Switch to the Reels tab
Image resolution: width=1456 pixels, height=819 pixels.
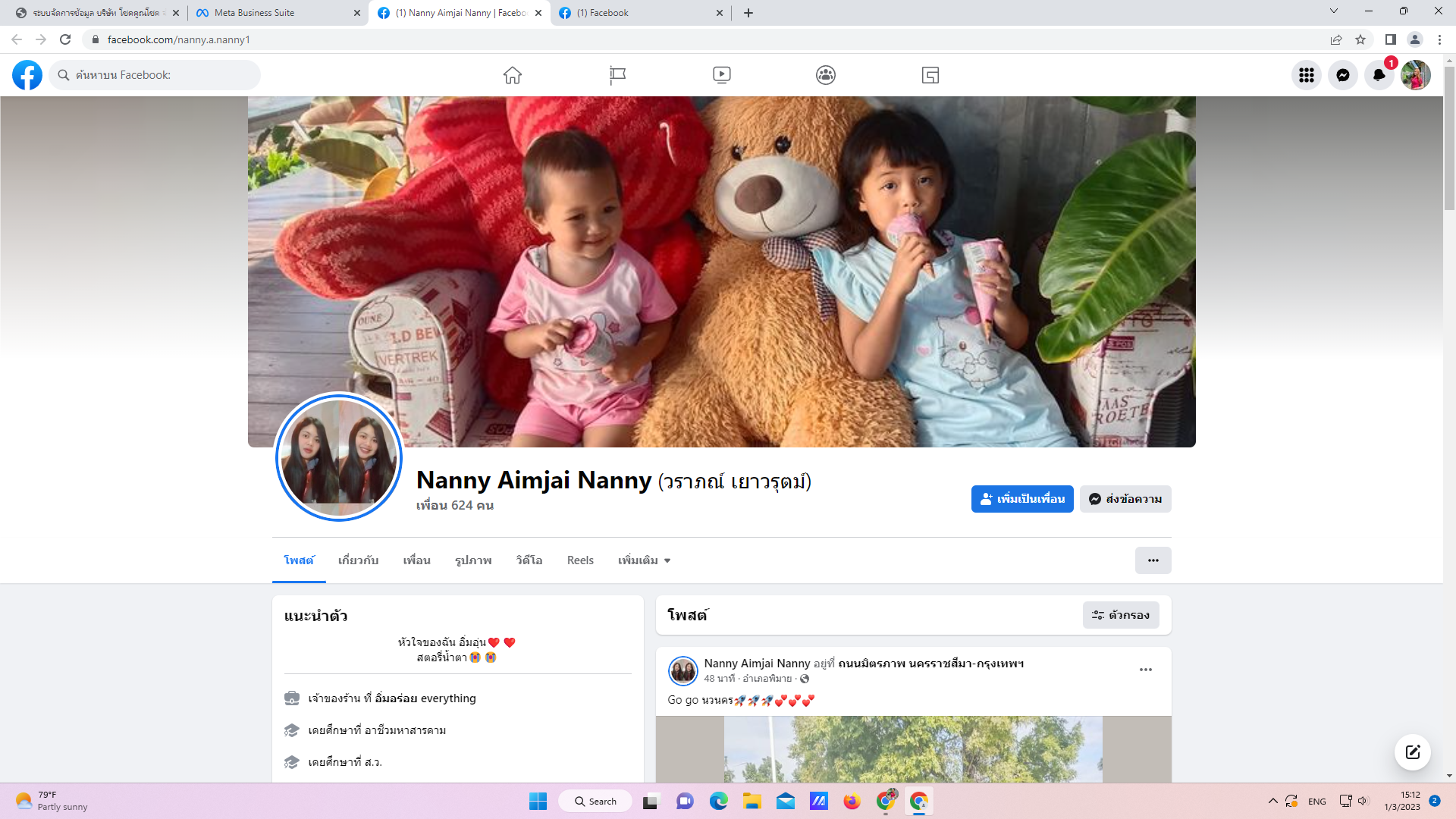point(580,560)
